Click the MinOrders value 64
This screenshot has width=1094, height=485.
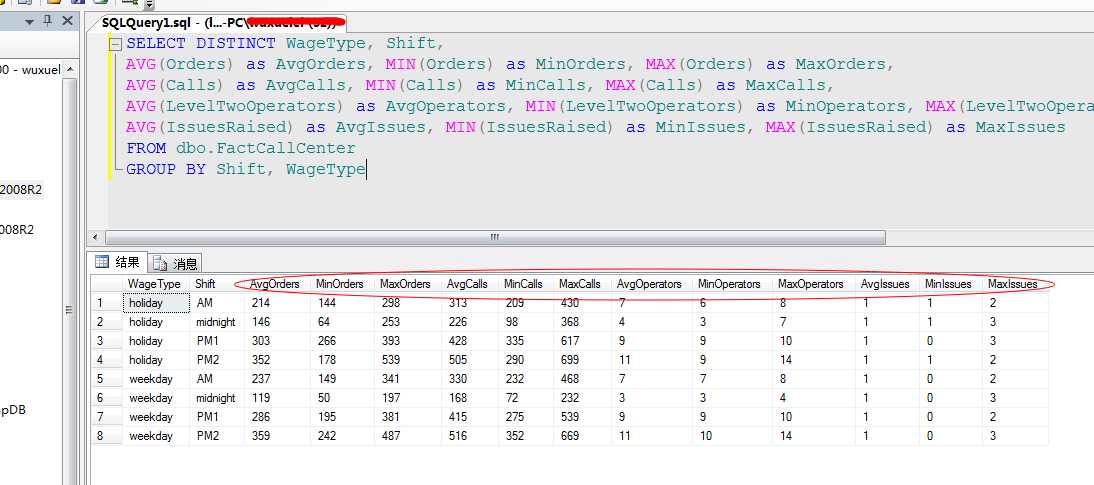click(x=343, y=322)
